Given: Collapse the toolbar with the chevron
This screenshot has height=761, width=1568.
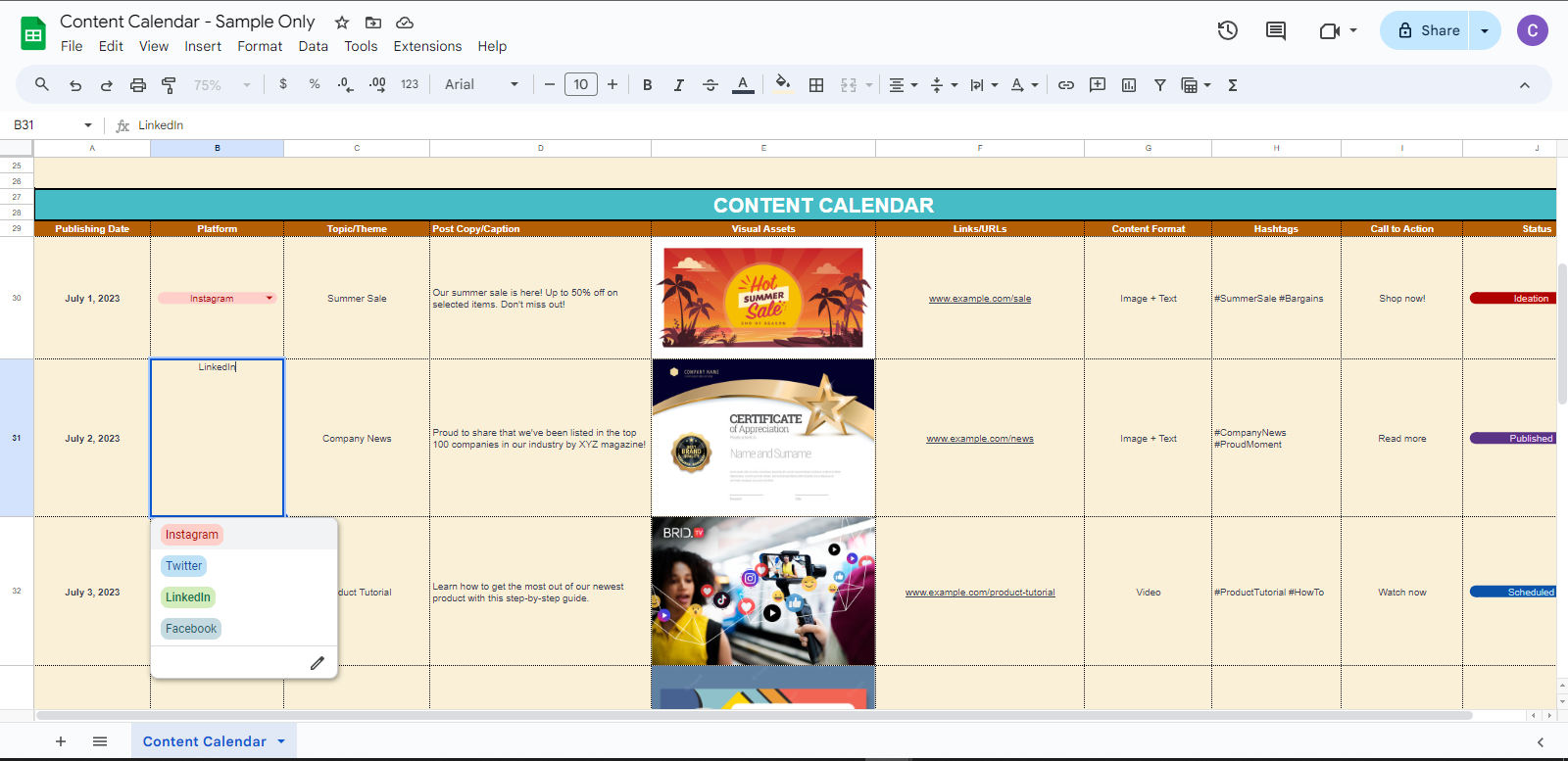Looking at the screenshot, I should [x=1525, y=85].
